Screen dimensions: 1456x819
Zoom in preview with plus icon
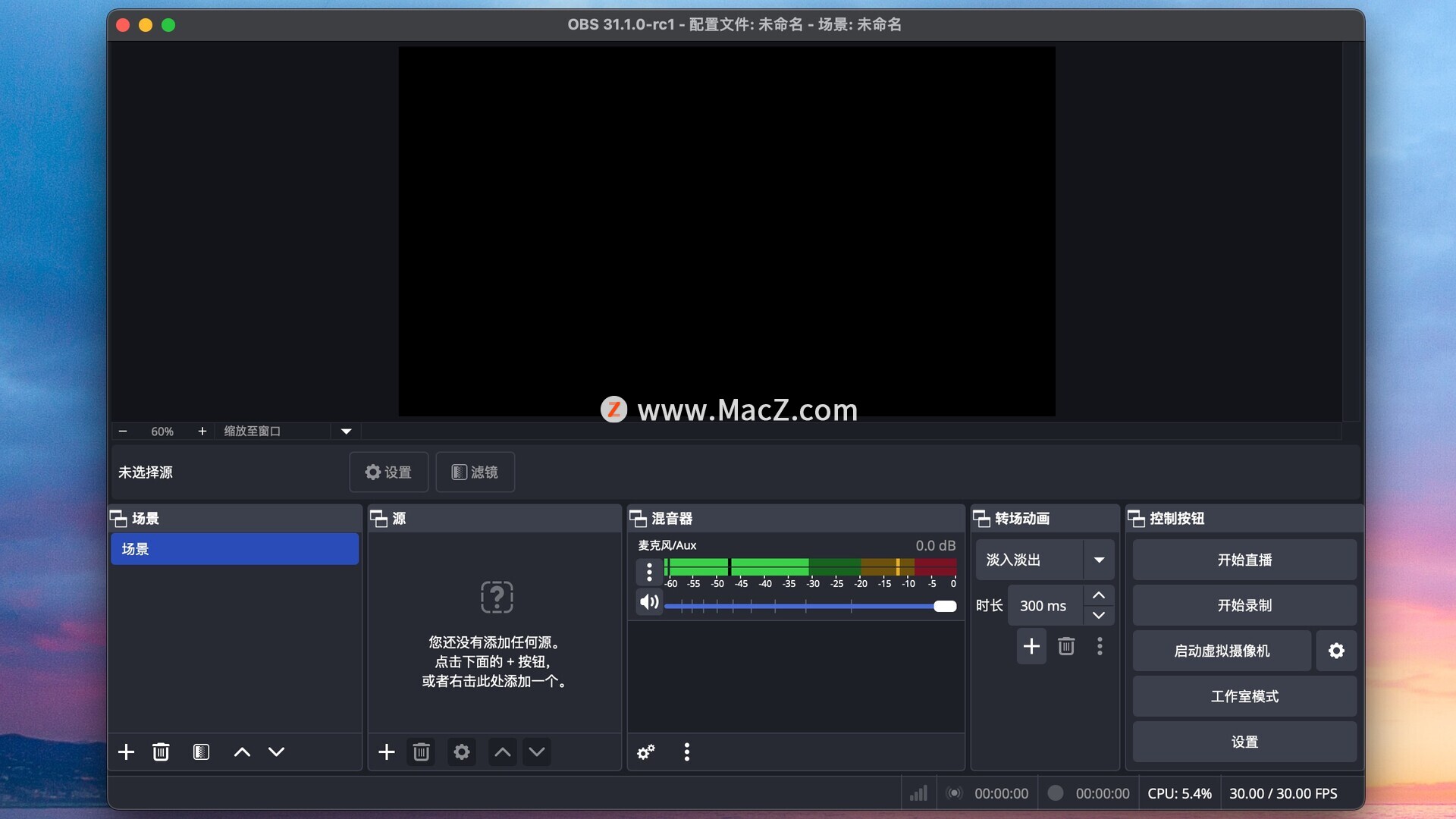click(202, 431)
